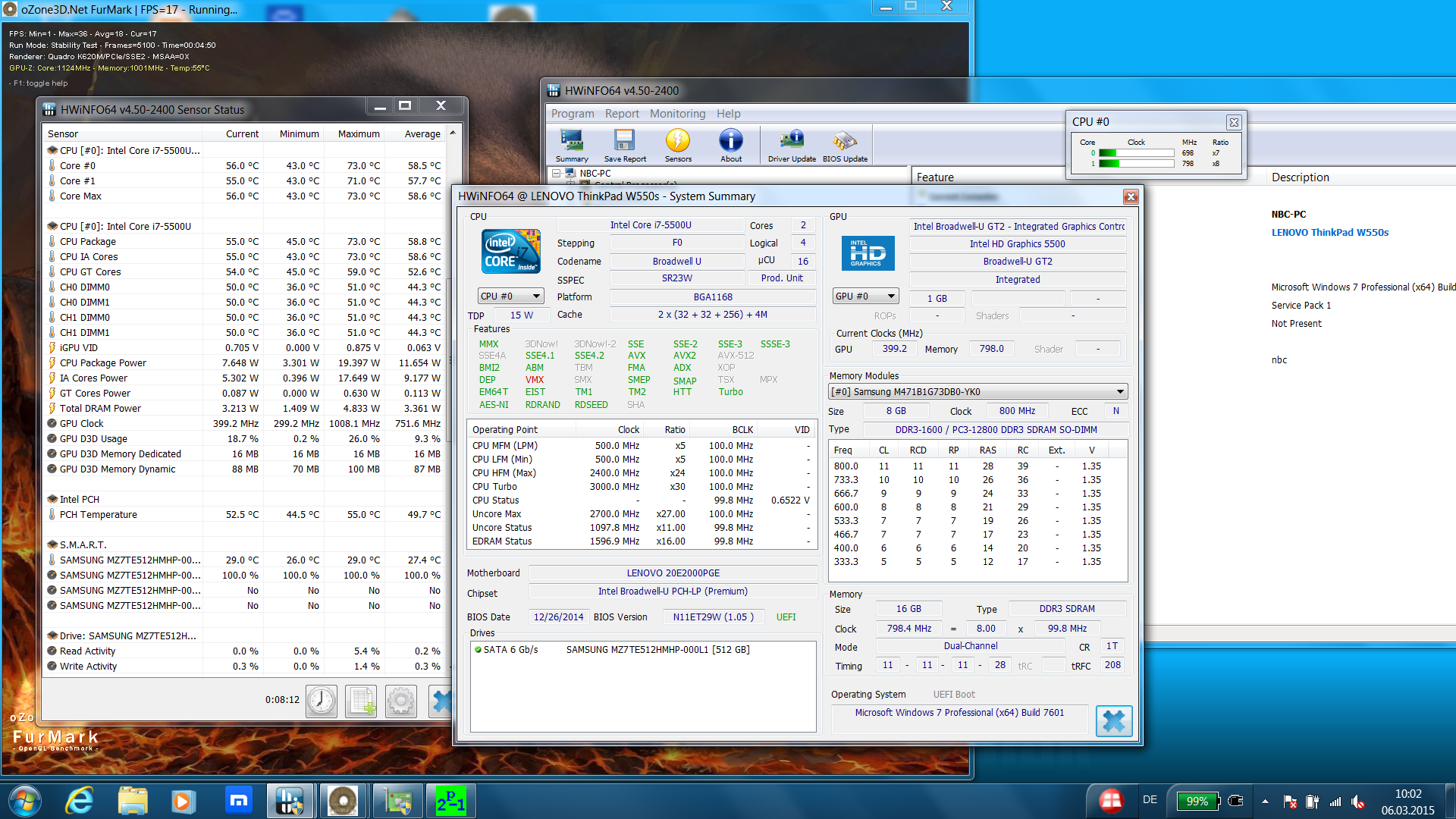Start logging with the spreadsheet-plus icon
This screenshot has height=819, width=1456.
(x=362, y=700)
